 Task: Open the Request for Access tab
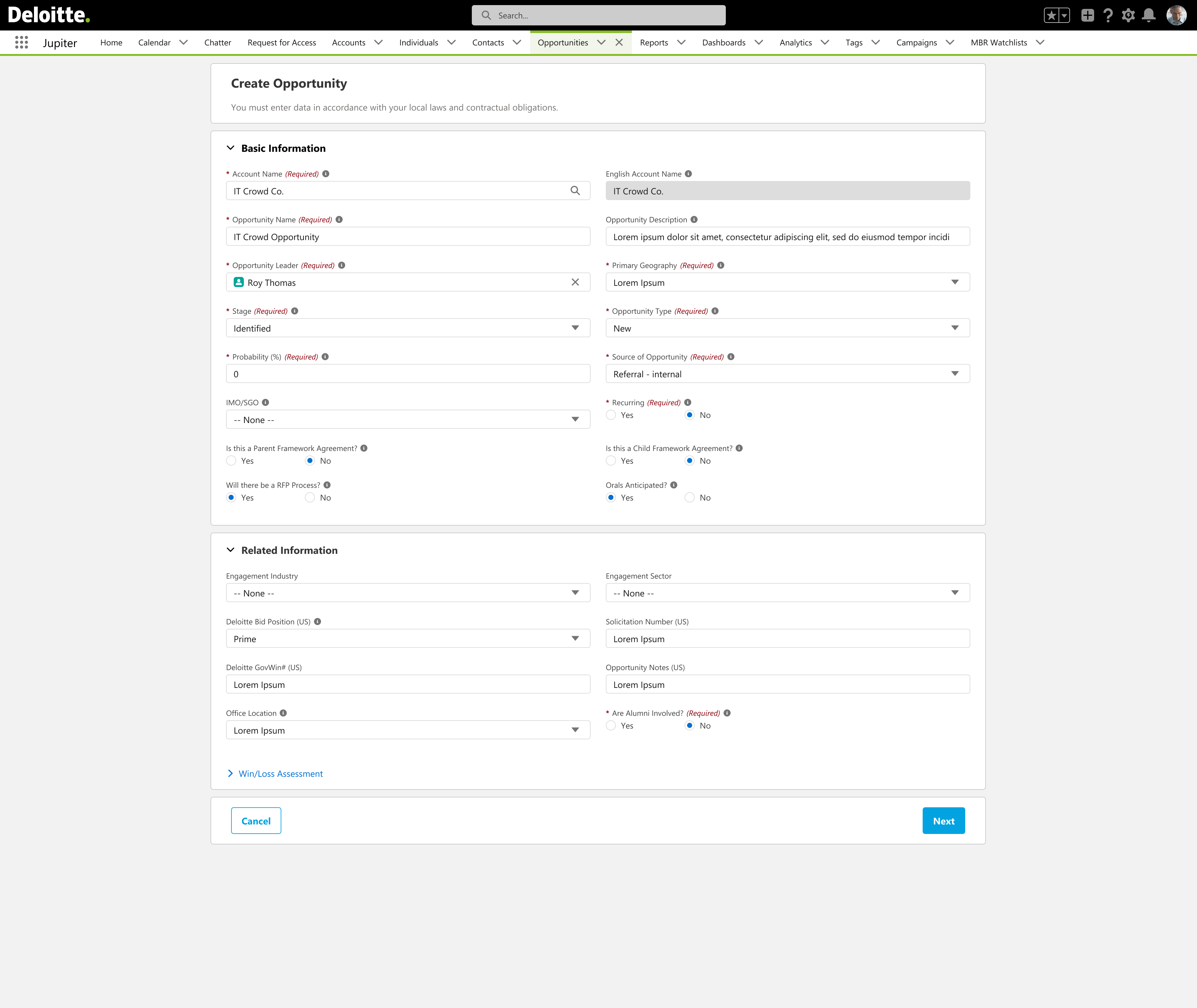tap(282, 42)
